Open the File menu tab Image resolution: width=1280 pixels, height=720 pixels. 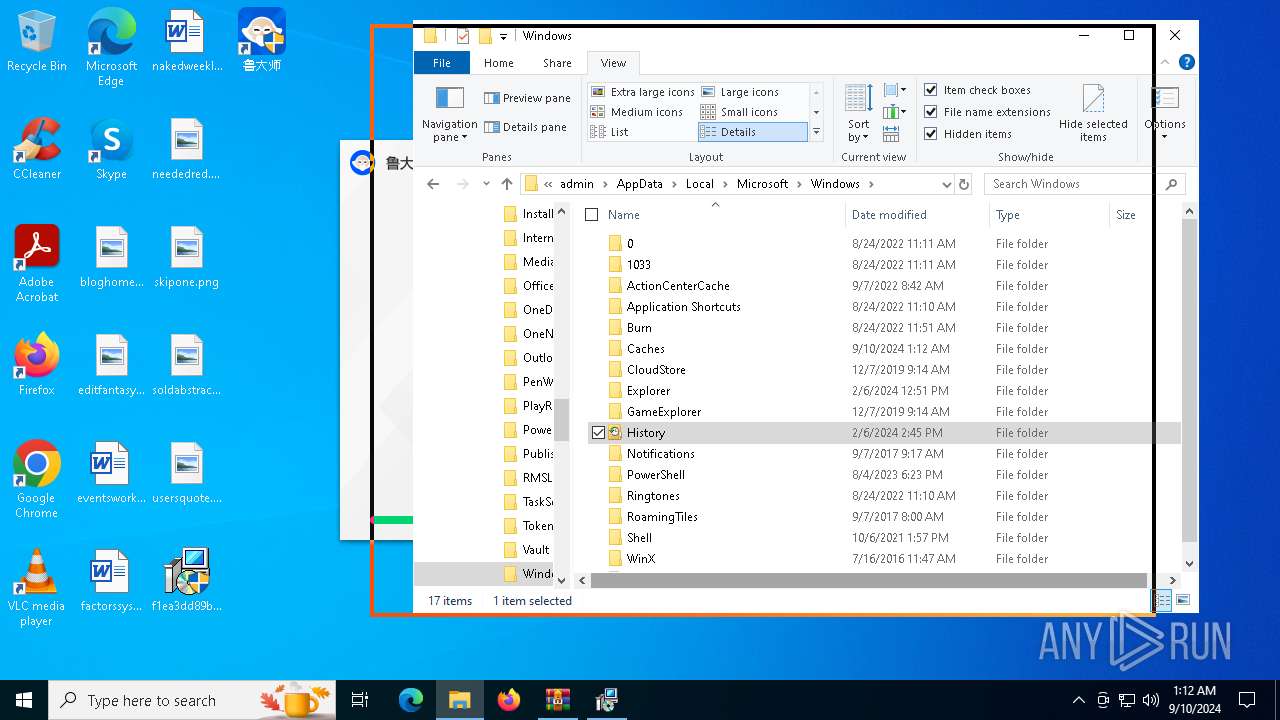[441, 63]
